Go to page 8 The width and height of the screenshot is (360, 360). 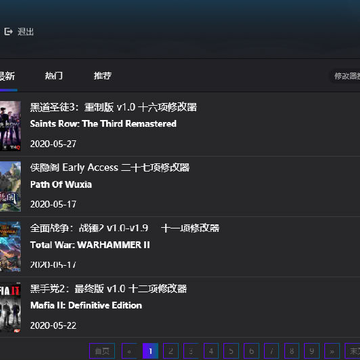pyautogui.click(x=292, y=351)
